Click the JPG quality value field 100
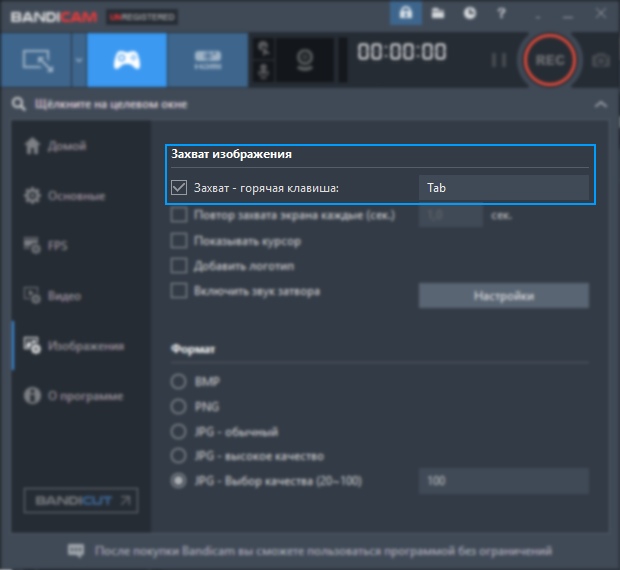The width and height of the screenshot is (620, 570). point(504,481)
